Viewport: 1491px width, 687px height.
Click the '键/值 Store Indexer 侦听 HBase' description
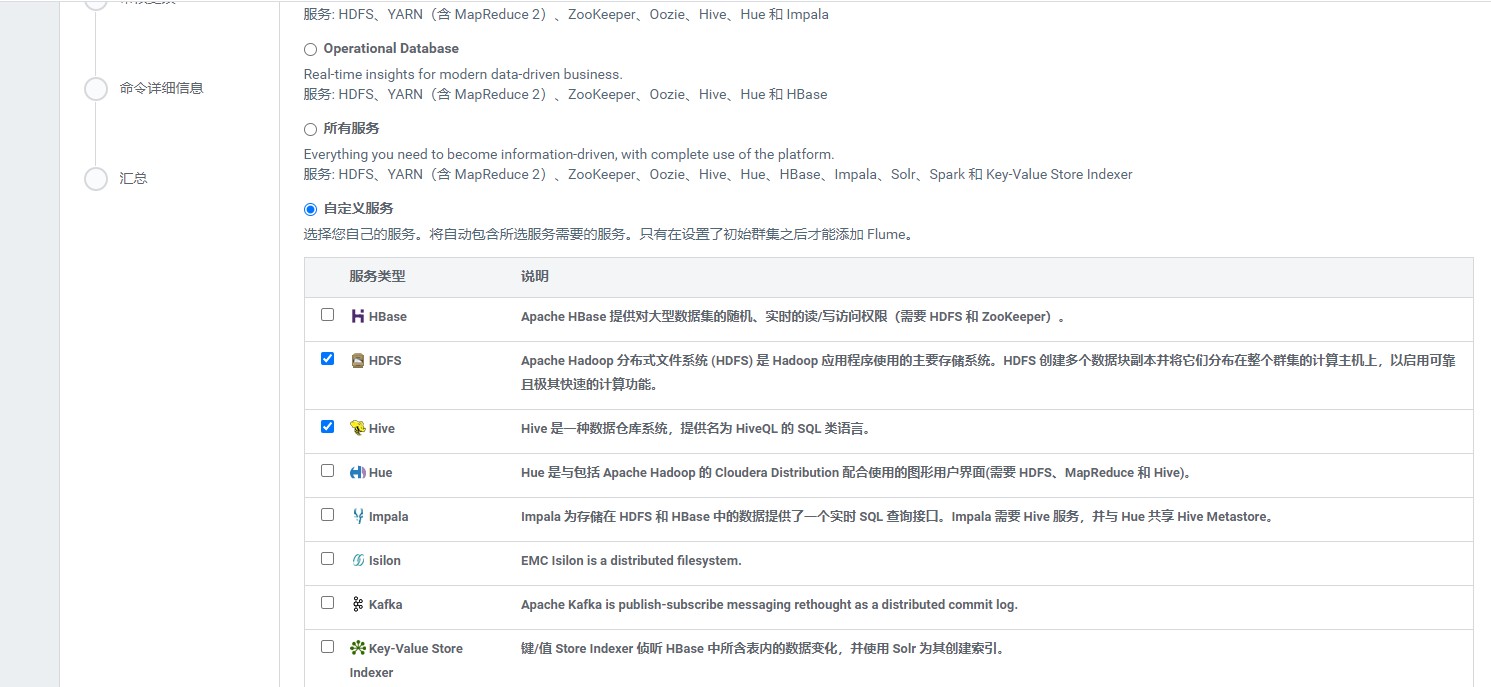pos(763,648)
